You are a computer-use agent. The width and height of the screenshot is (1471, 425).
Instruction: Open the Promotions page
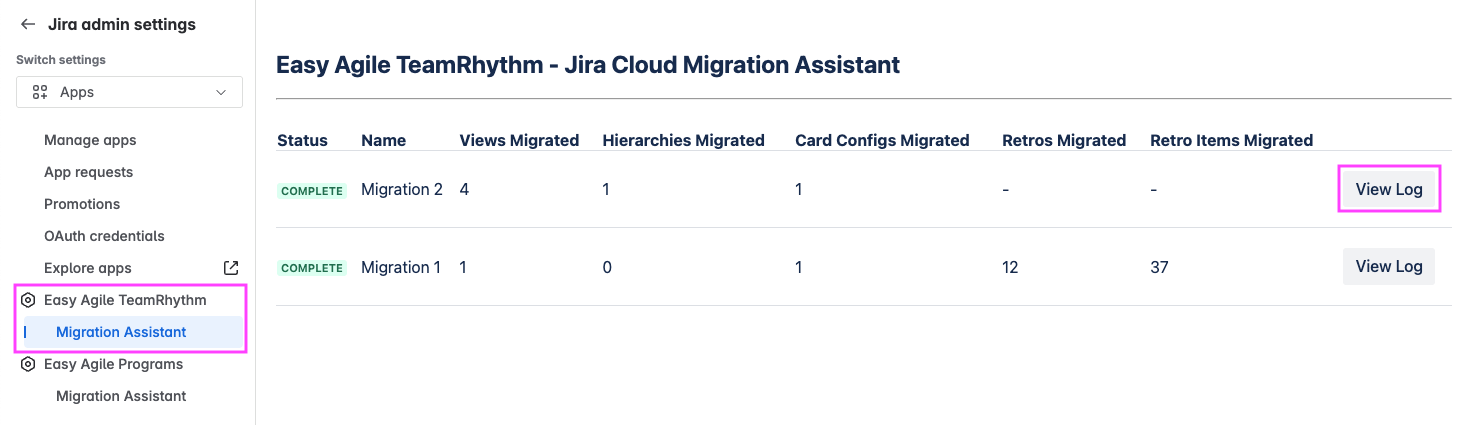[82, 204]
